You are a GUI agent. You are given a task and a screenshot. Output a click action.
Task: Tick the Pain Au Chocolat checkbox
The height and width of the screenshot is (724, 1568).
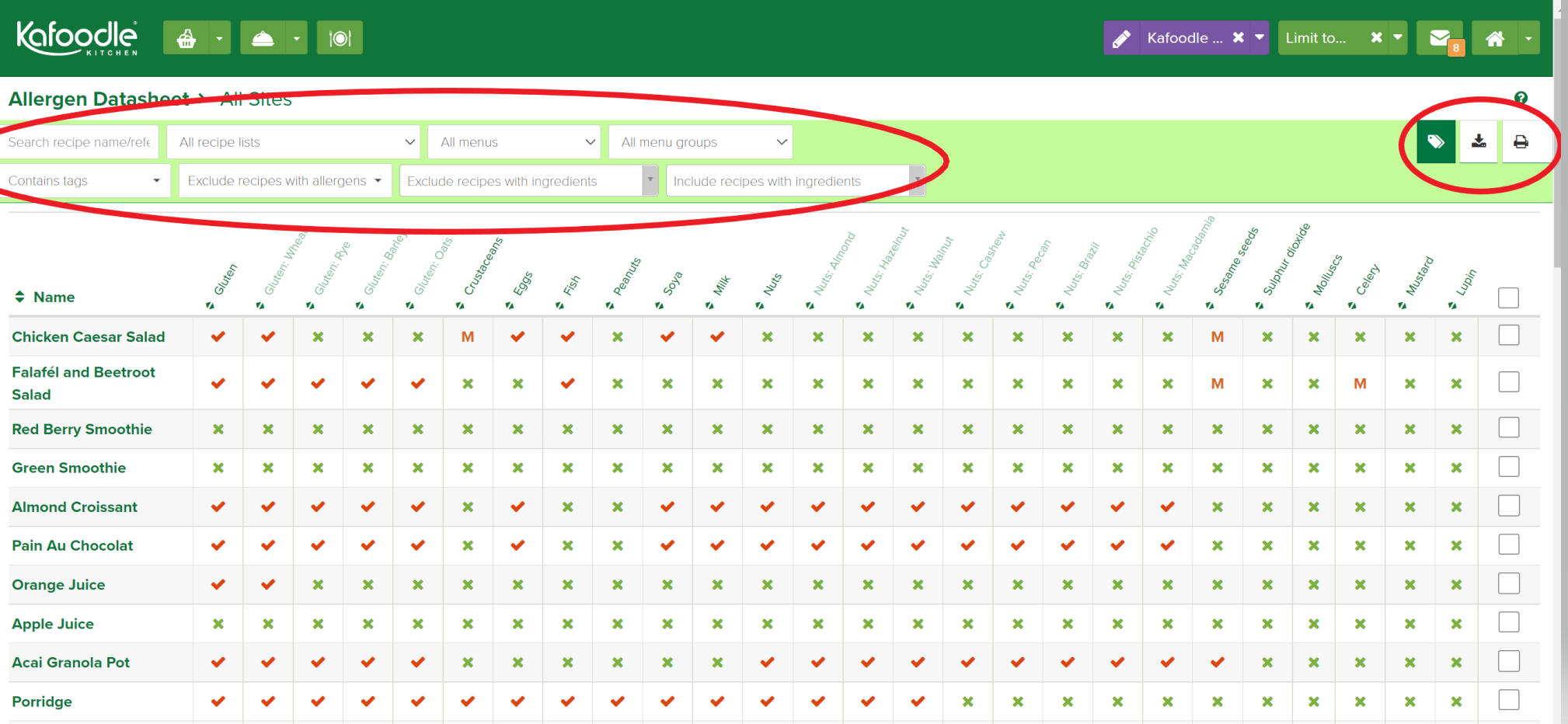[x=1508, y=545]
